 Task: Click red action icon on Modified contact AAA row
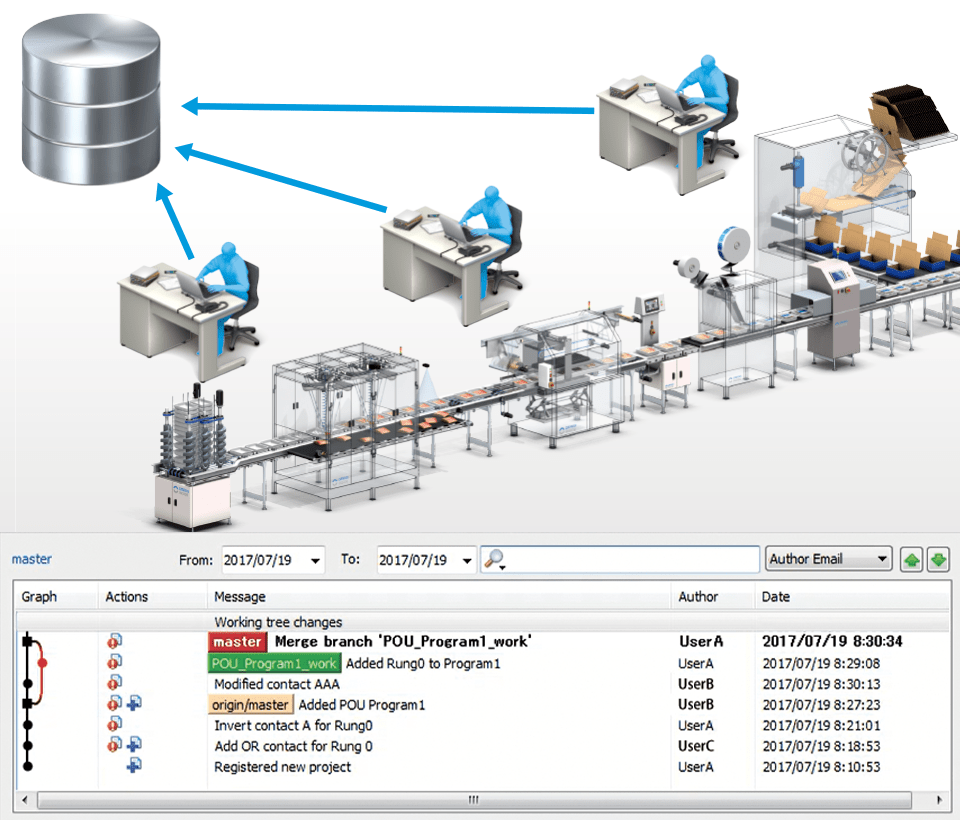click(114, 683)
